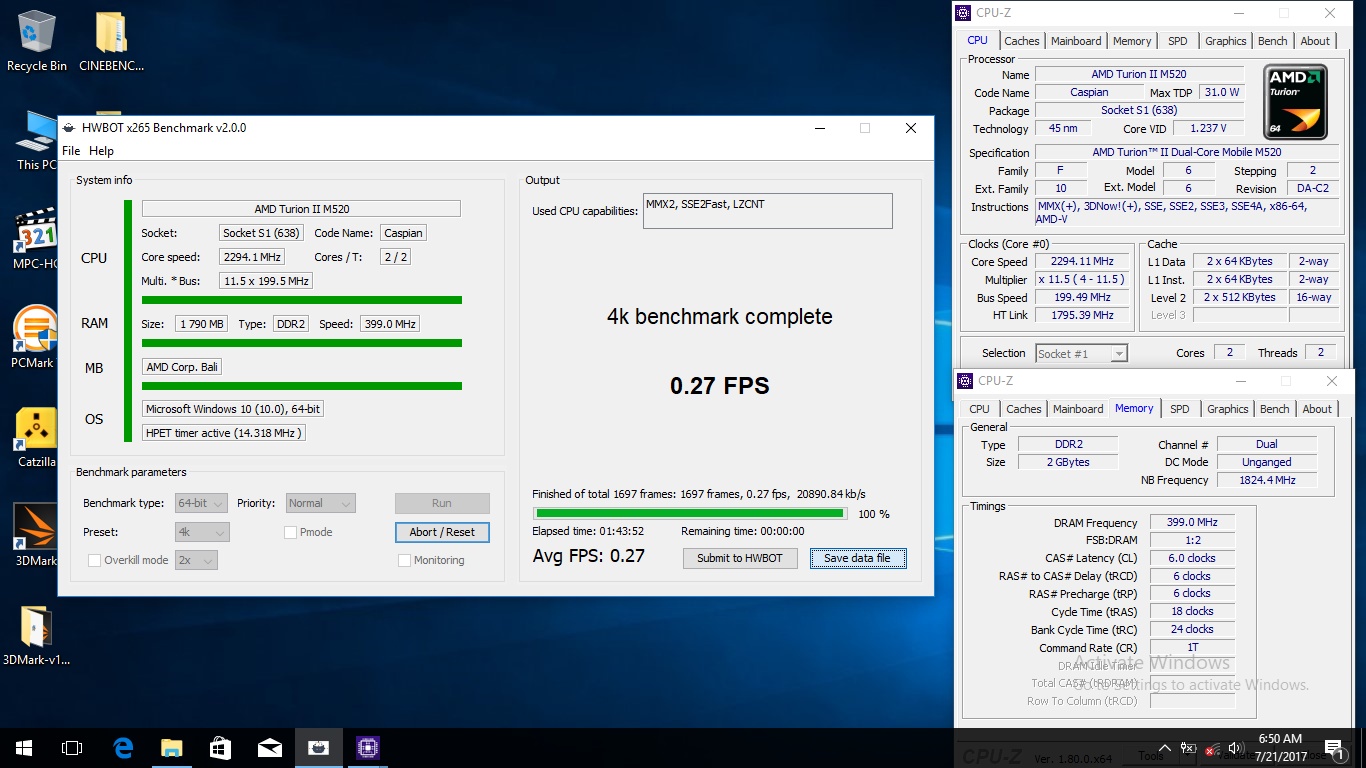
Task: Click the AMD Turion logo in CPU-Z
Action: (1295, 102)
